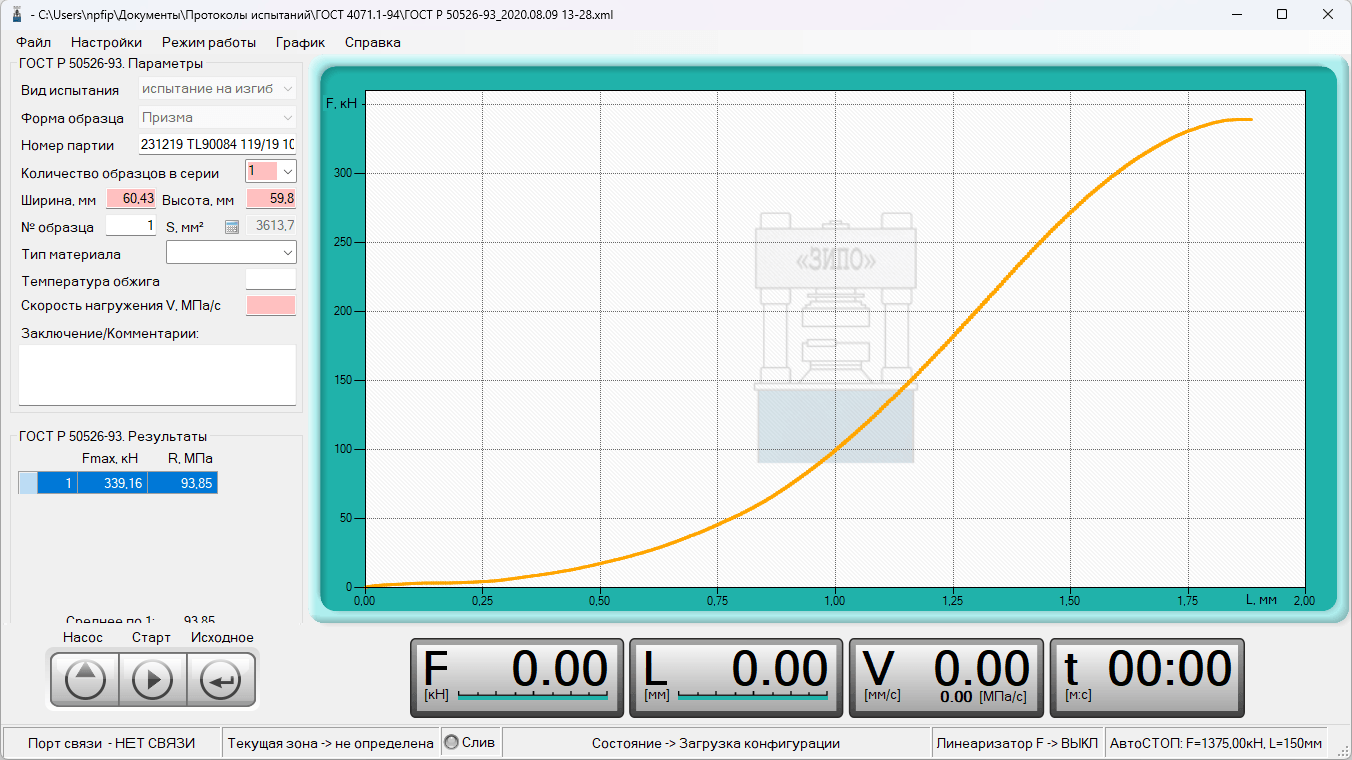The height and width of the screenshot is (760, 1352).
Task: Open the Файл menu
Action: click(34, 42)
